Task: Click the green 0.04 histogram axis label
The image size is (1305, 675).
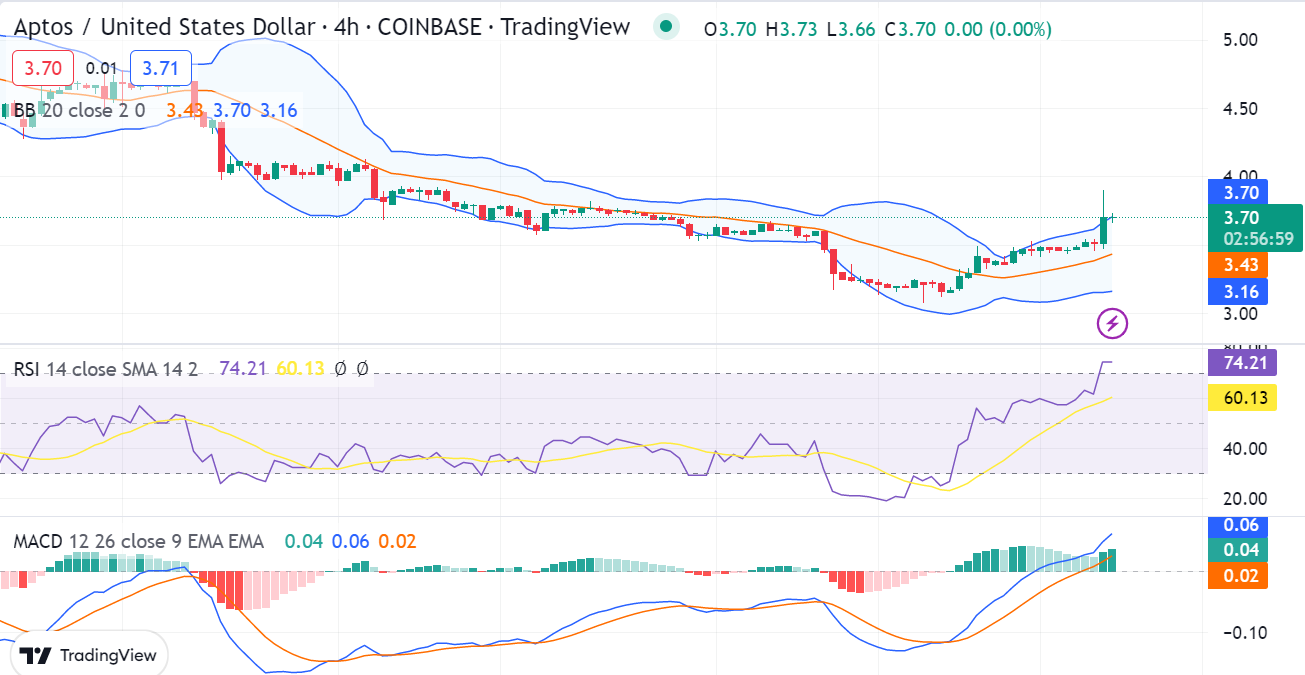Action: point(1238,550)
